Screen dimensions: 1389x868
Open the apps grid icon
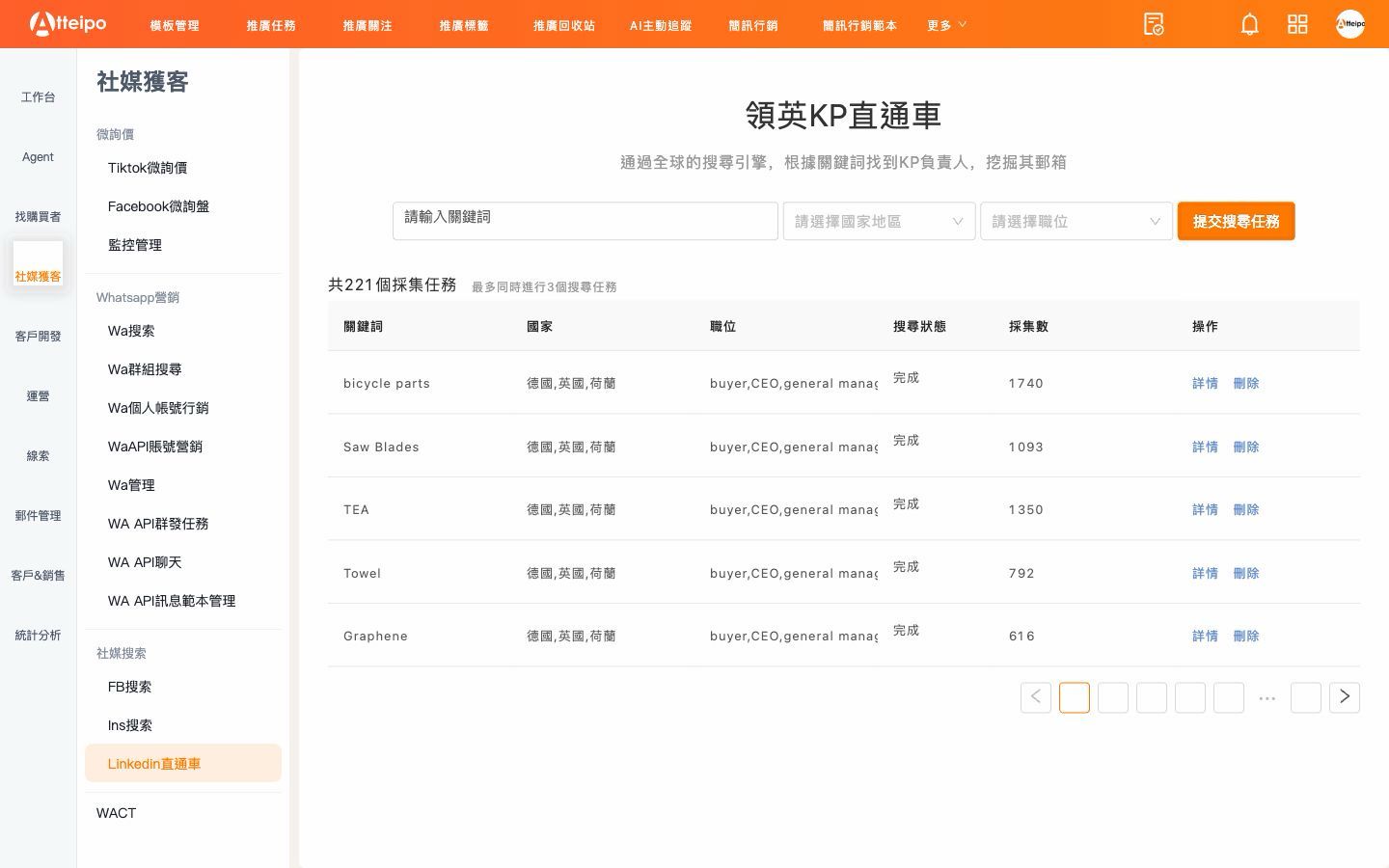click(1297, 24)
